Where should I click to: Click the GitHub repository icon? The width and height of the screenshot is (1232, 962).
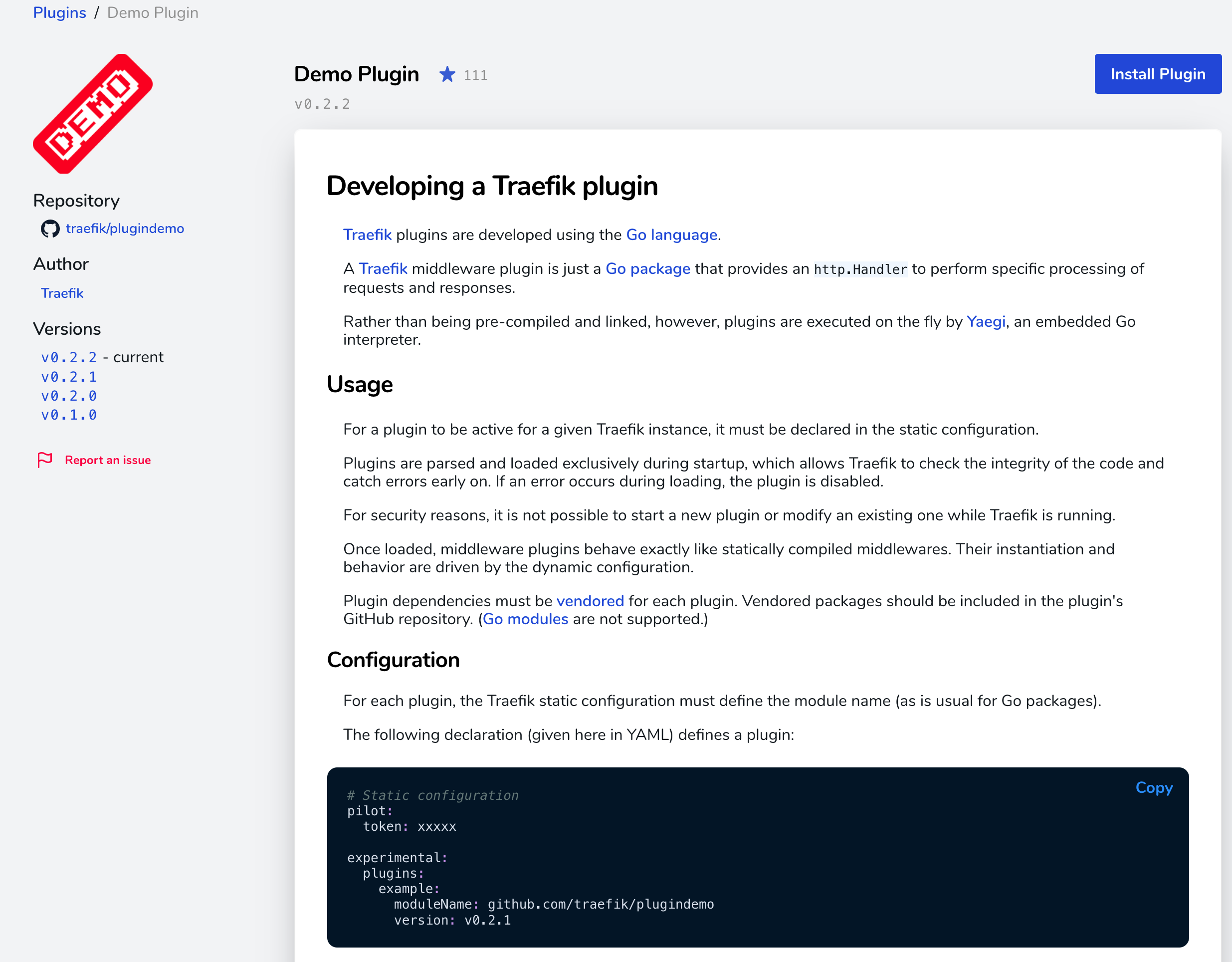(x=50, y=229)
